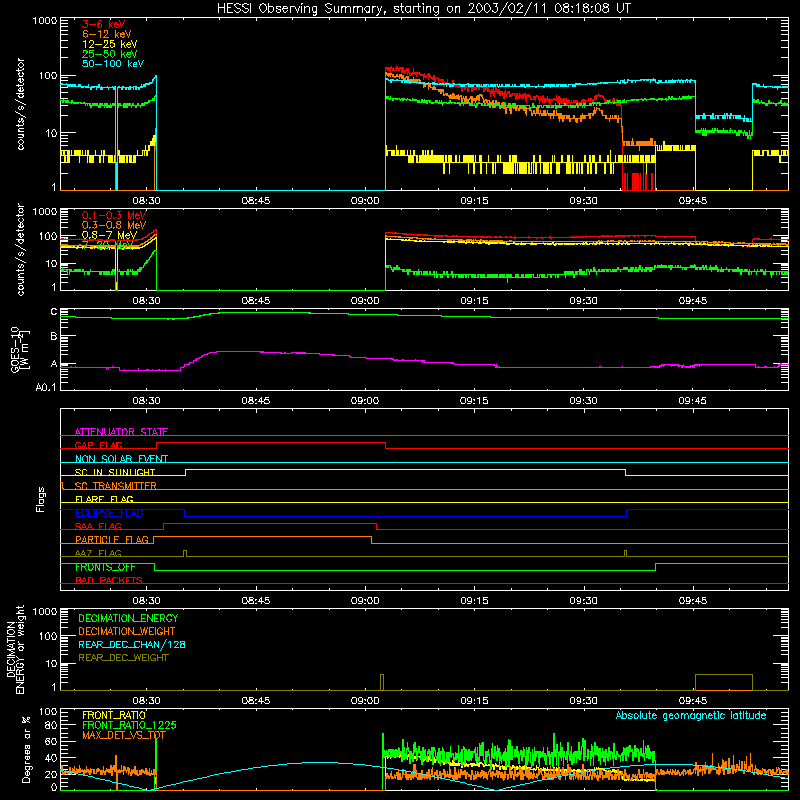The height and width of the screenshot is (800, 800).
Task: Click the 09:30 tick label under the keV panel
Action: coord(584,201)
